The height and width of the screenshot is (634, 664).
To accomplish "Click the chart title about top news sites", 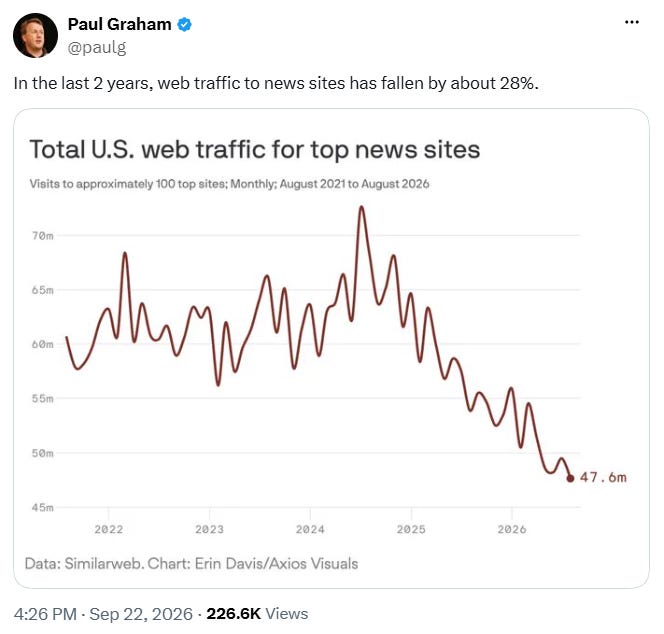I will tap(255, 150).
